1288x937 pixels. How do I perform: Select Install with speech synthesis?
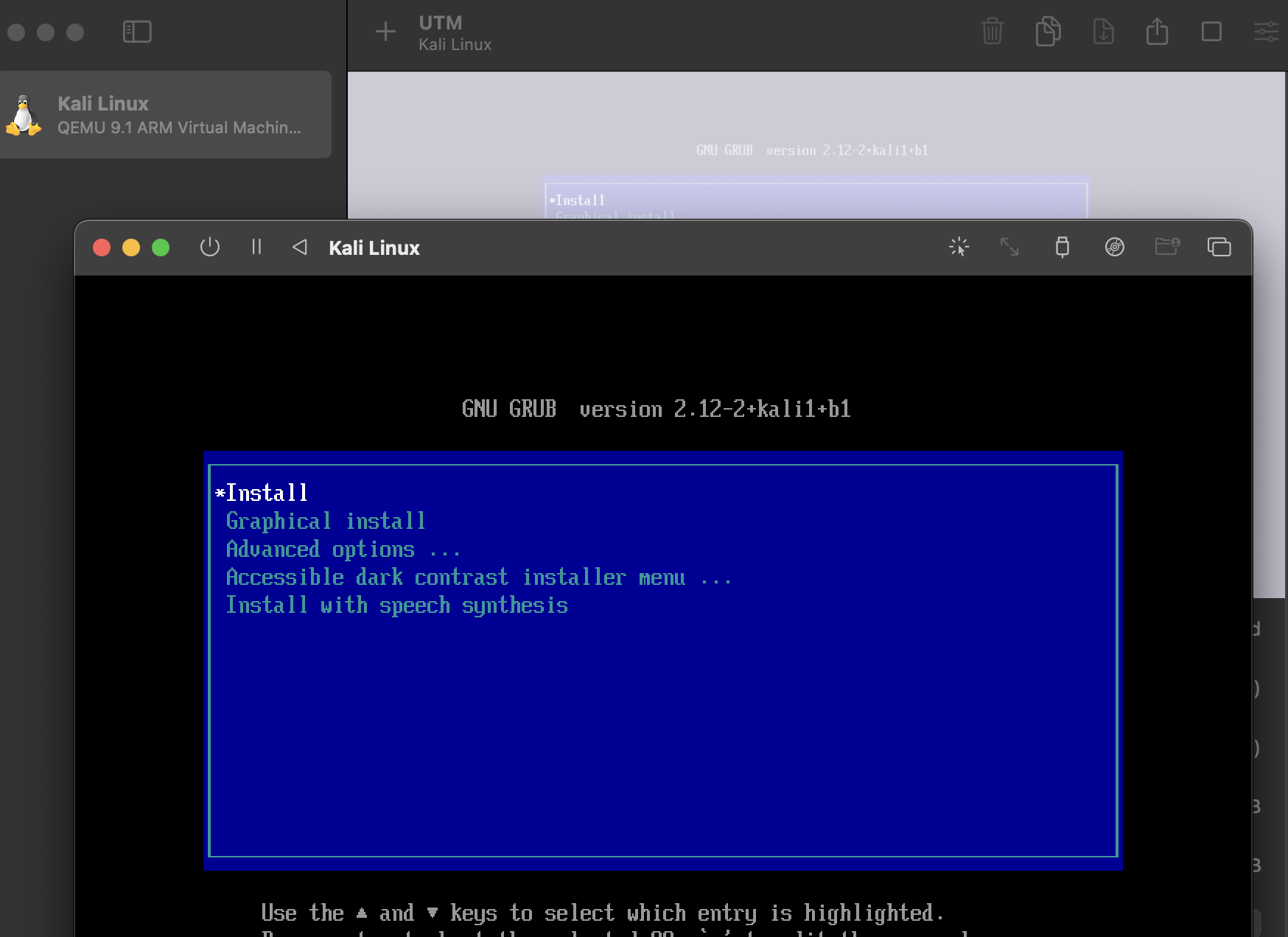(397, 605)
